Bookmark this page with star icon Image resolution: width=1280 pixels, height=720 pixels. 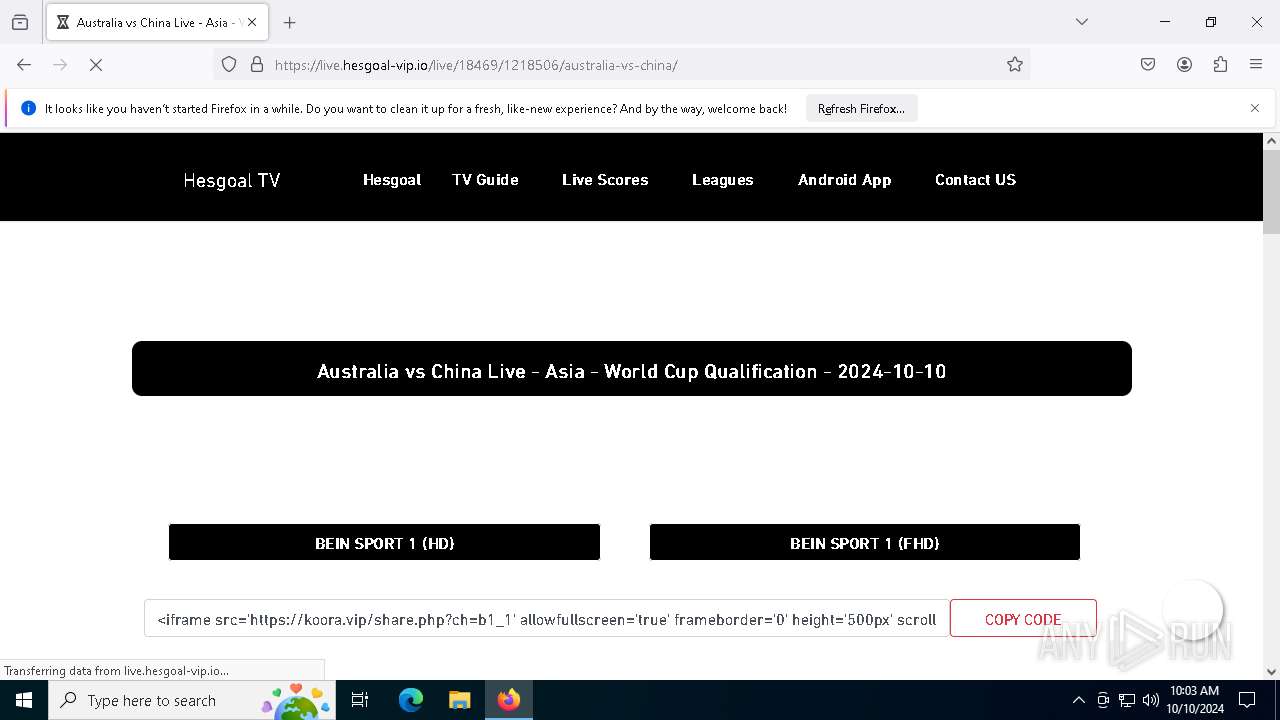pyautogui.click(x=1015, y=64)
